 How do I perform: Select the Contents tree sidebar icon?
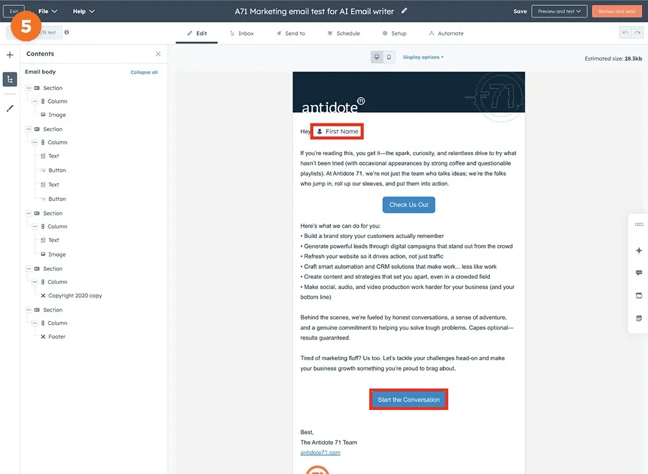click(x=10, y=79)
